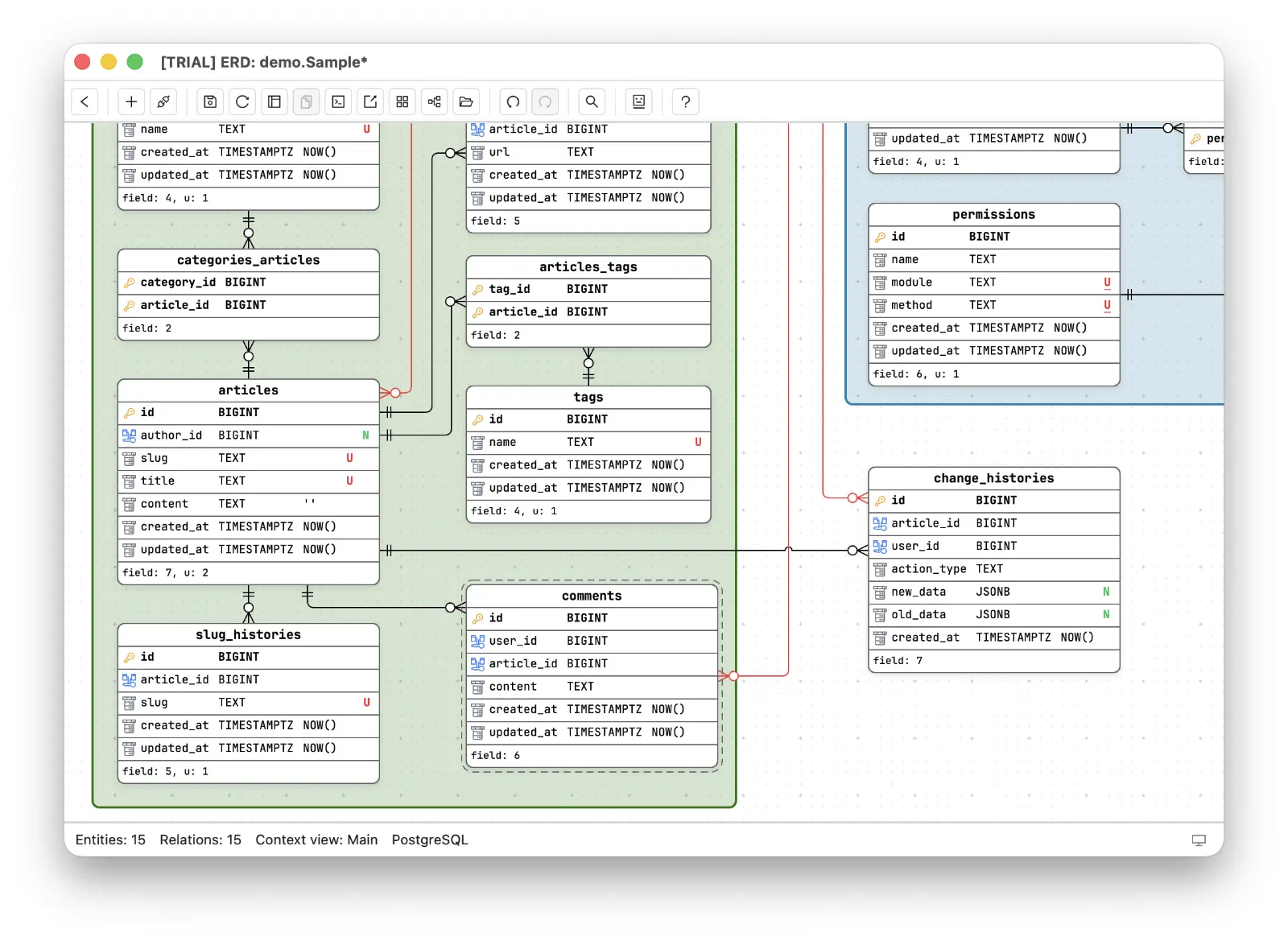This screenshot has width=1288, height=941.
Task: Click the name column in tags
Action: (x=588, y=443)
